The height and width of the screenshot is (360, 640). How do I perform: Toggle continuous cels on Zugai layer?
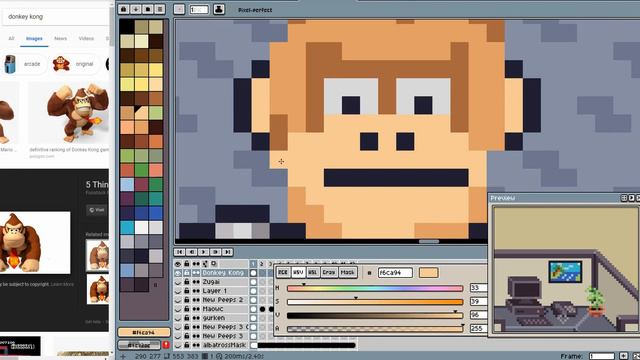click(x=196, y=282)
